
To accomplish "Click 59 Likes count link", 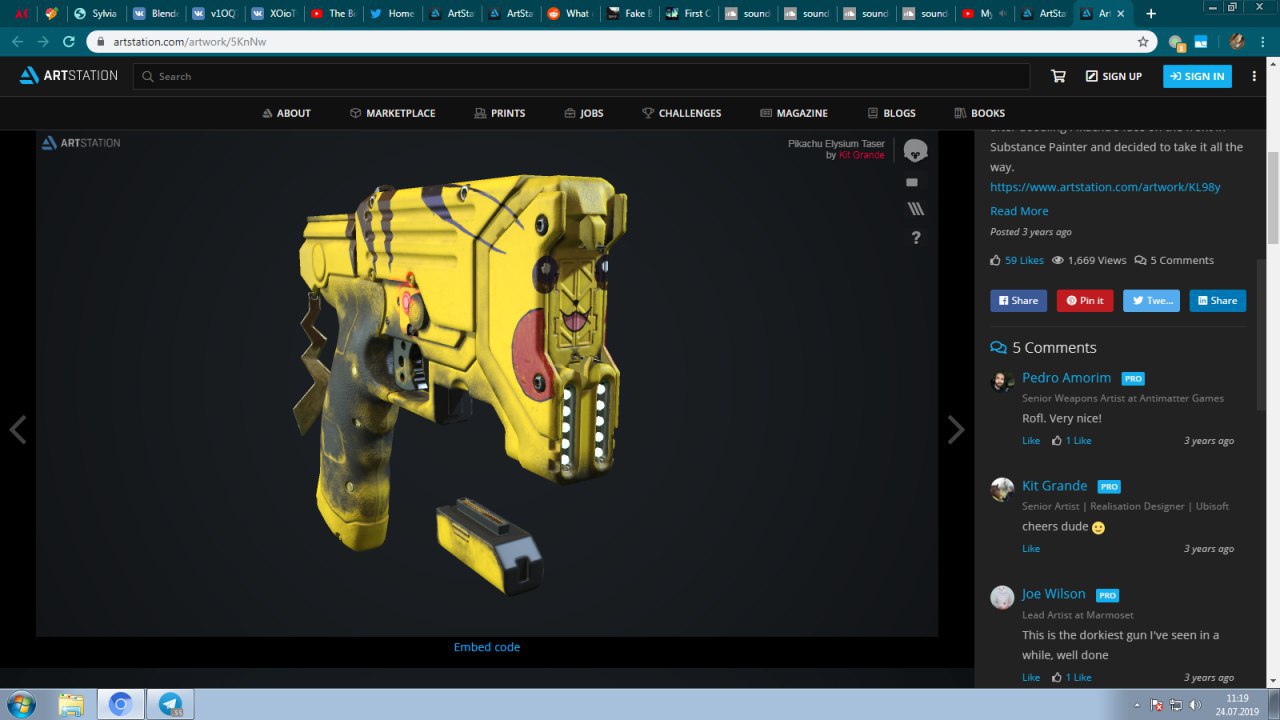I will coord(1024,260).
